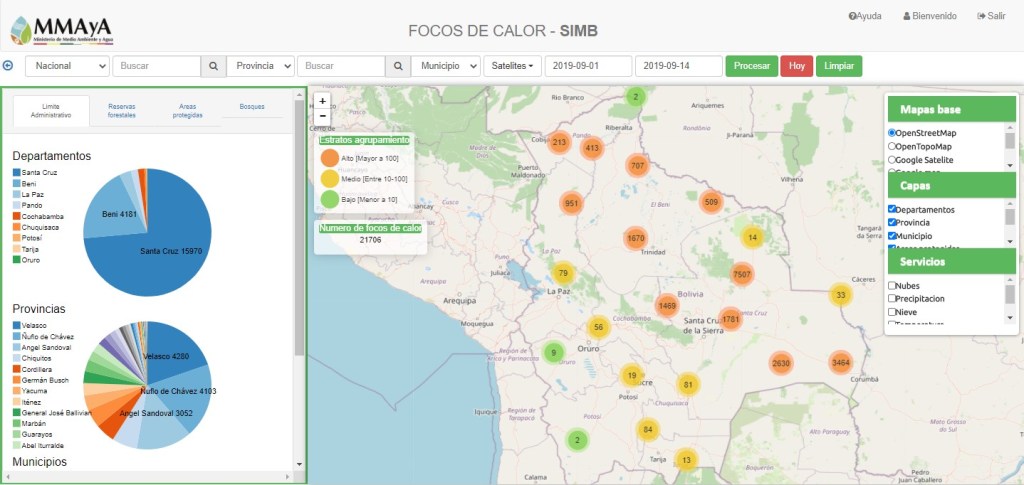Click the 7507 heat cluster marker
Image resolution: width=1024 pixels, height=485 pixels.
[742, 274]
